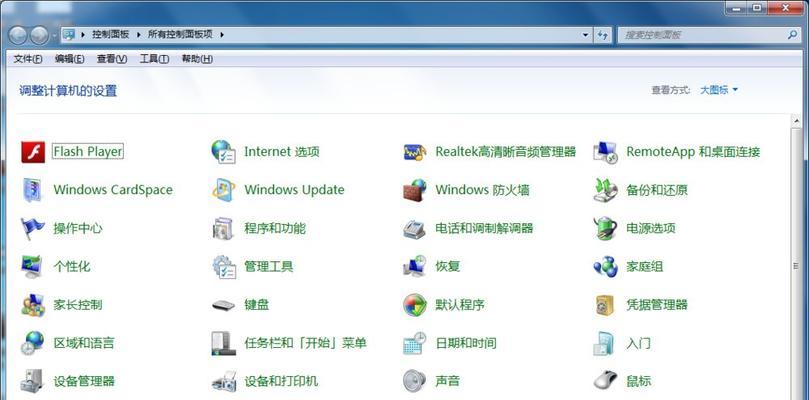
Task: Open the Windows 防火墙 brick wall icon
Action: [x=415, y=190]
